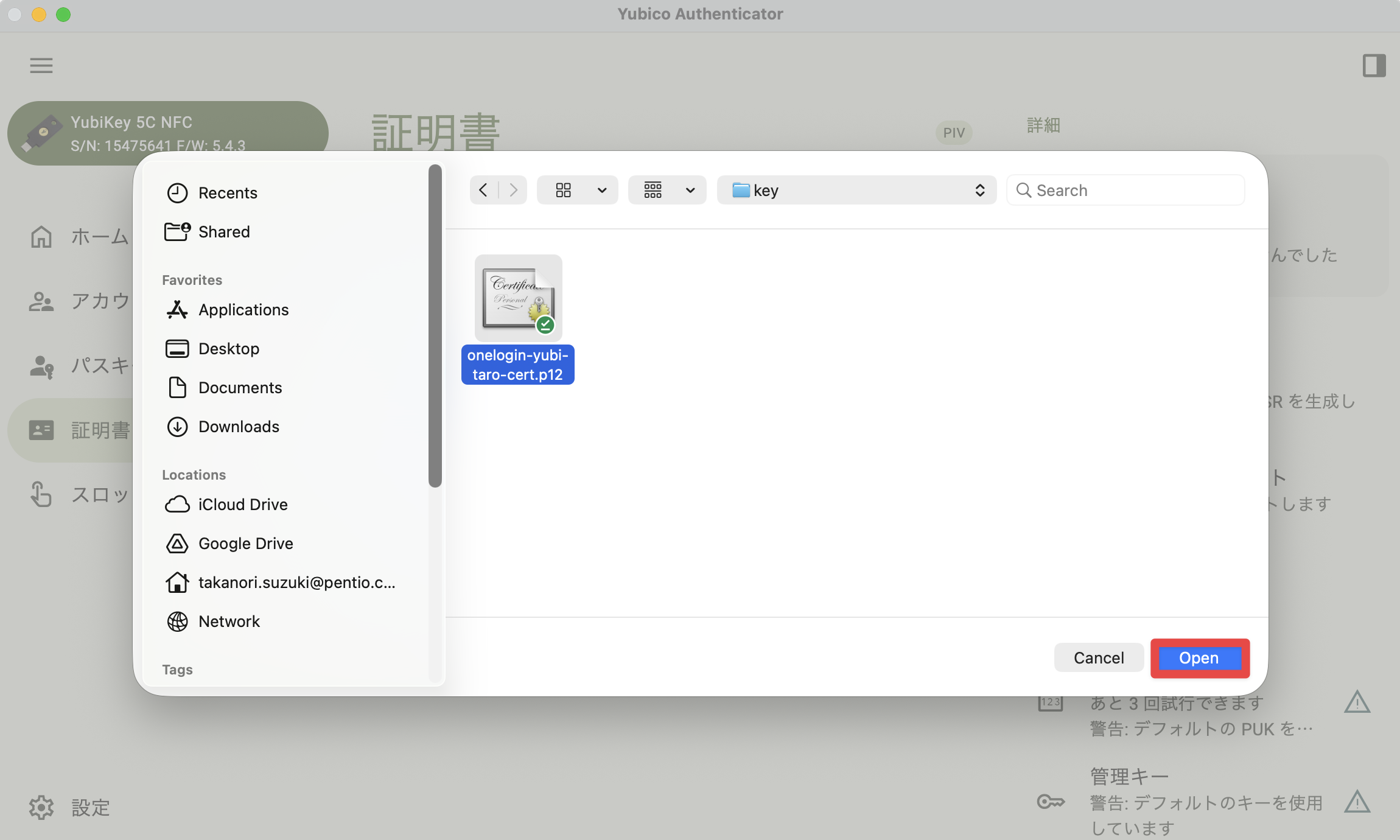Click the dialog sidebar scrollbar
The height and width of the screenshot is (840, 1400).
[x=435, y=326]
